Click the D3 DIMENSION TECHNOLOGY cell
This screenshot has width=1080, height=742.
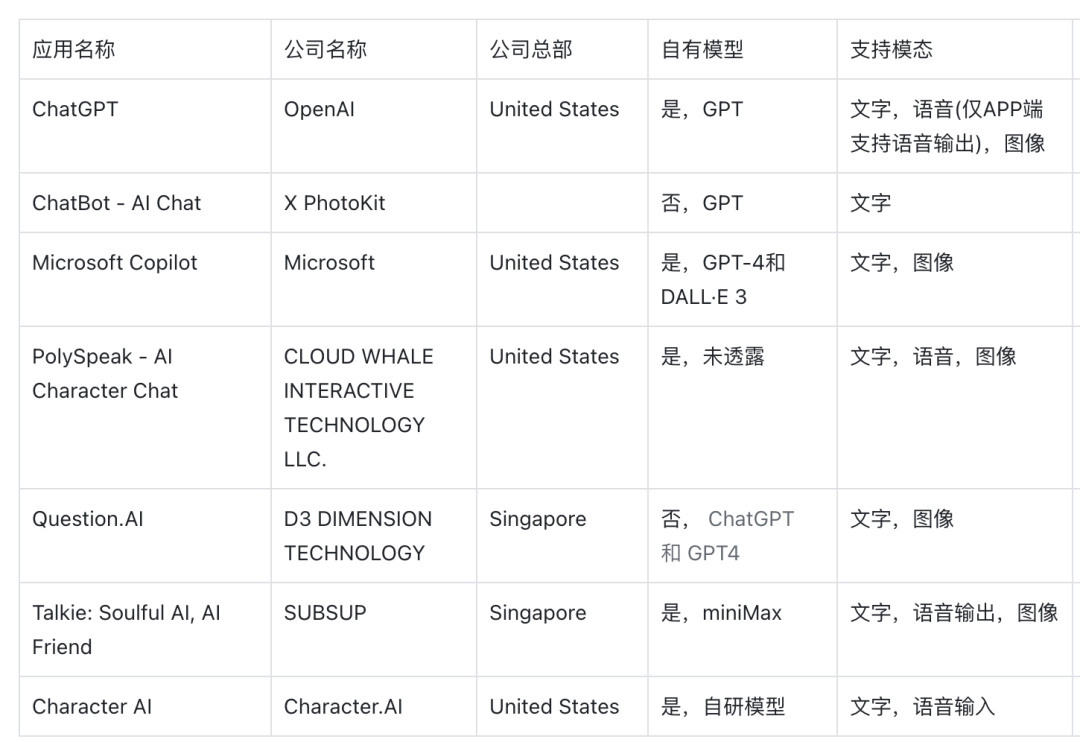pos(373,535)
